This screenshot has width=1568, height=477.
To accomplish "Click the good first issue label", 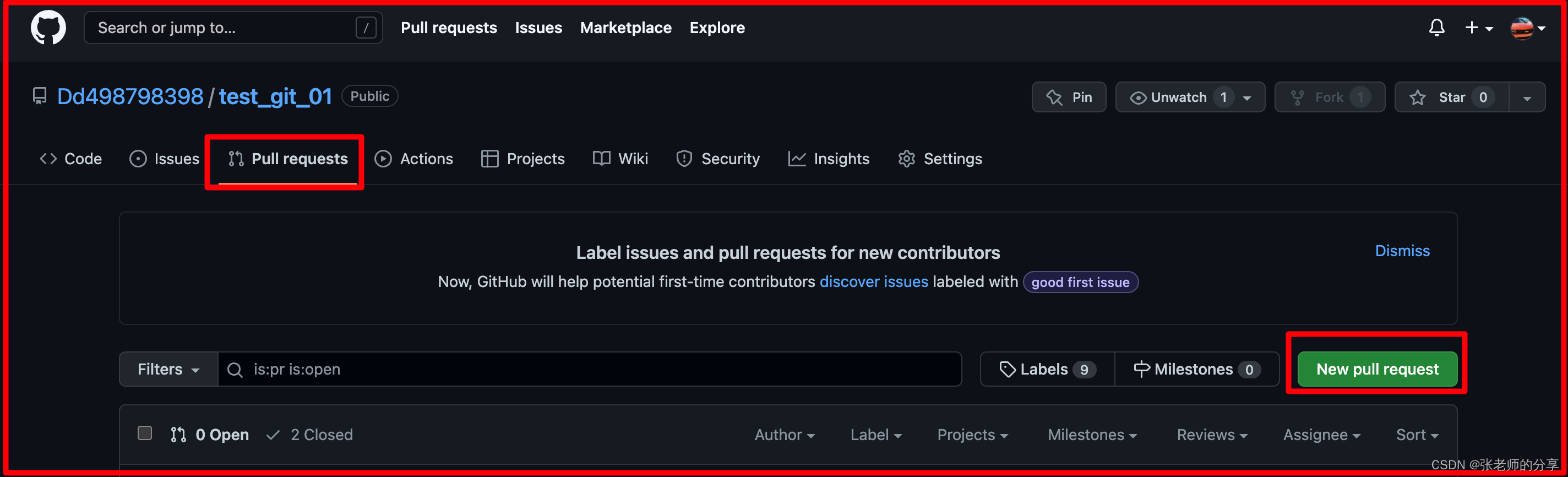I will click(x=1080, y=282).
